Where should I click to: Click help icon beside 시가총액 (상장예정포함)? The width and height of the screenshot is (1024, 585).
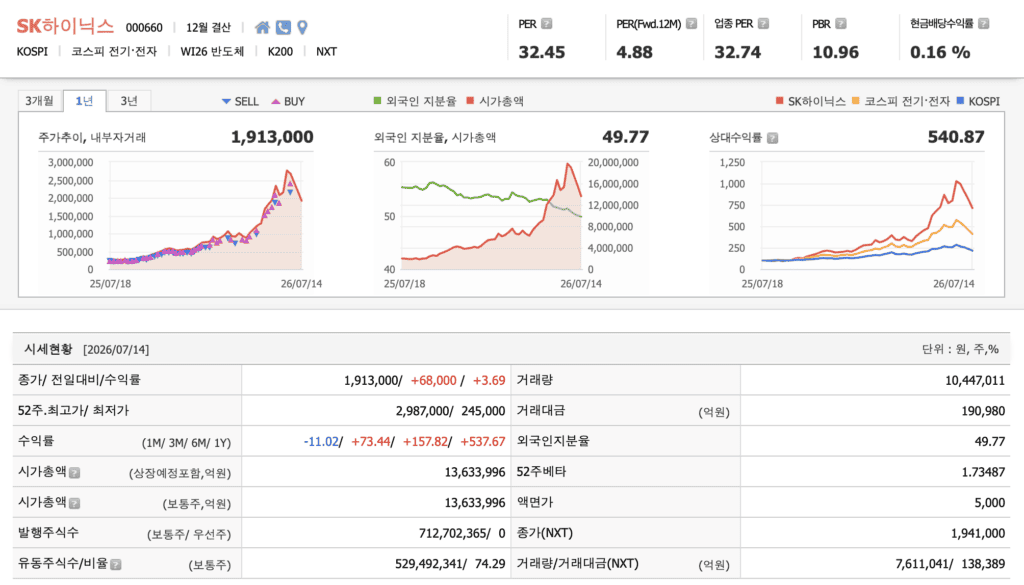coord(74,473)
